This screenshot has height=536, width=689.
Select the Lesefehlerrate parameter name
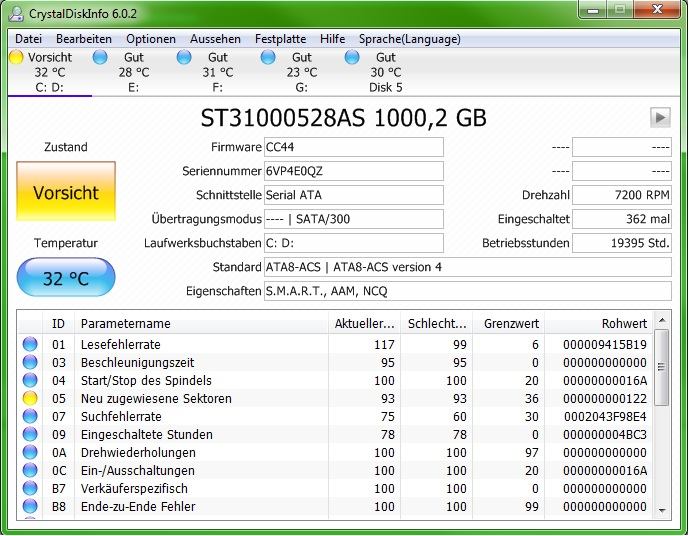pos(120,344)
